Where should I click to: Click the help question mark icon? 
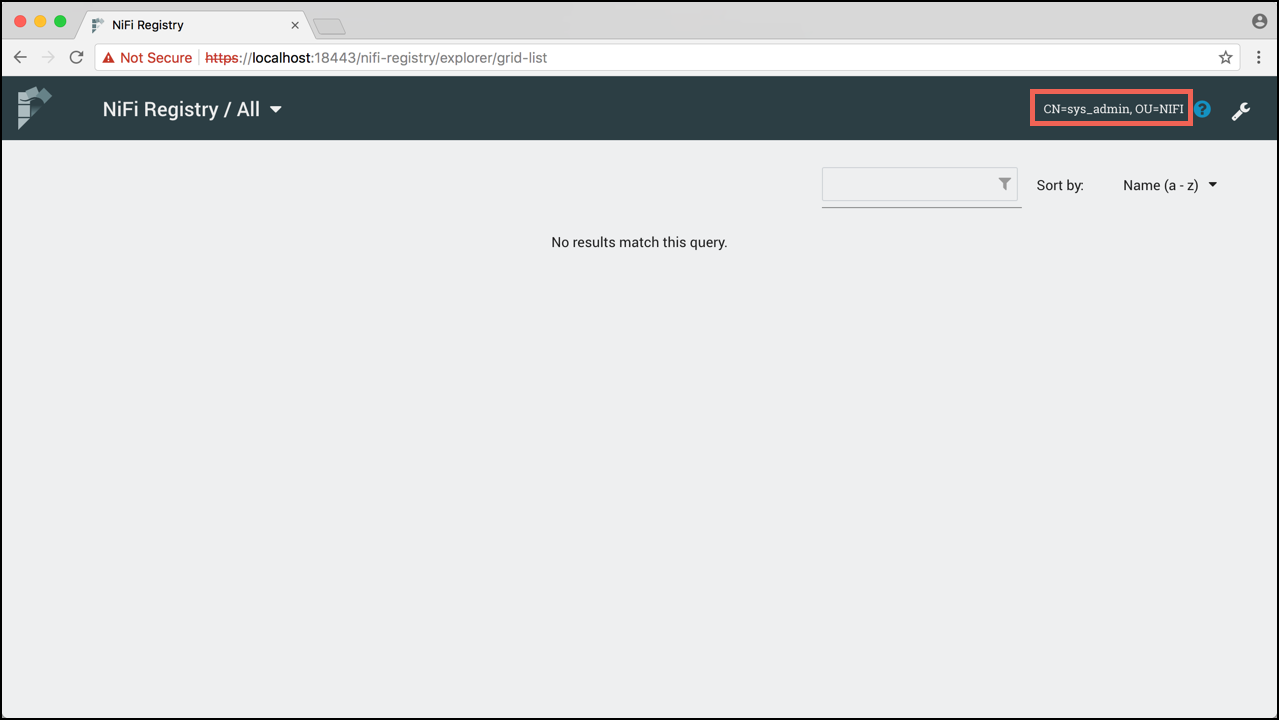[x=1201, y=110]
